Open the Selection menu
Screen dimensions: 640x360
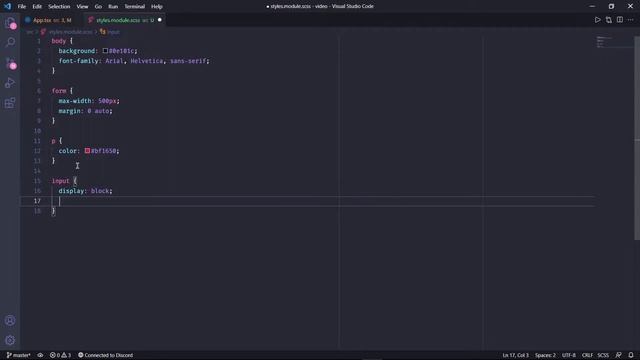click(x=59, y=7)
